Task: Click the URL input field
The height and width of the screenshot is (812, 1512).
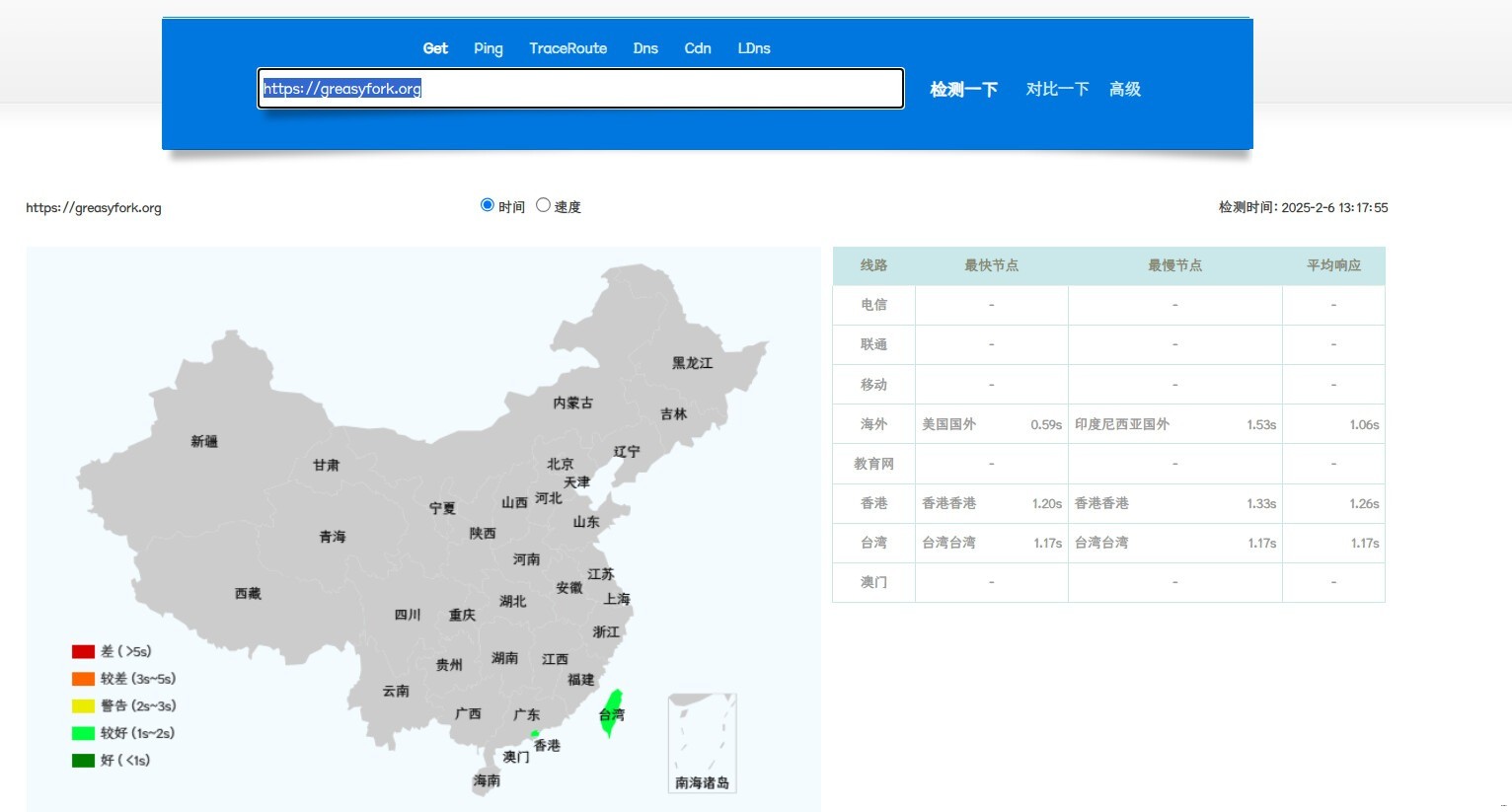Action: (580, 89)
